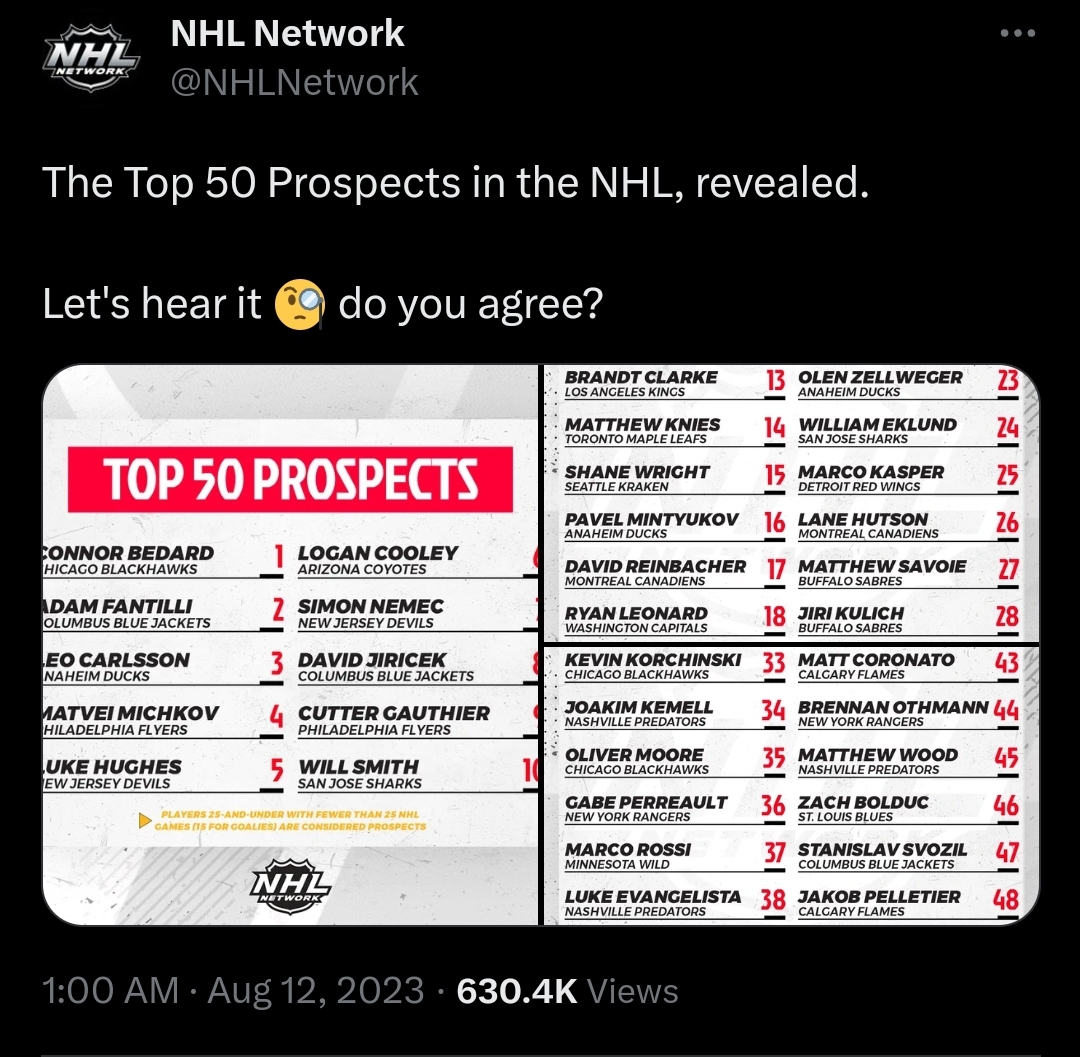Open the NHL Network profile avatar
The image size is (1080, 1057).
point(90,60)
